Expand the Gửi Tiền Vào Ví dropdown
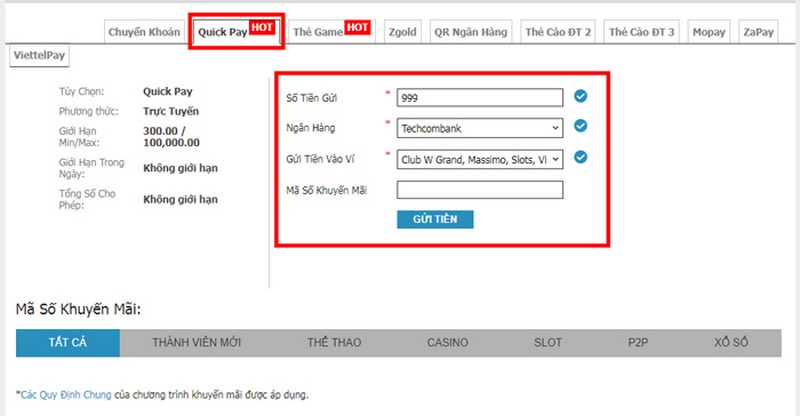Image resolution: width=800 pixels, height=416 pixels. pyautogui.click(x=480, y=159)
